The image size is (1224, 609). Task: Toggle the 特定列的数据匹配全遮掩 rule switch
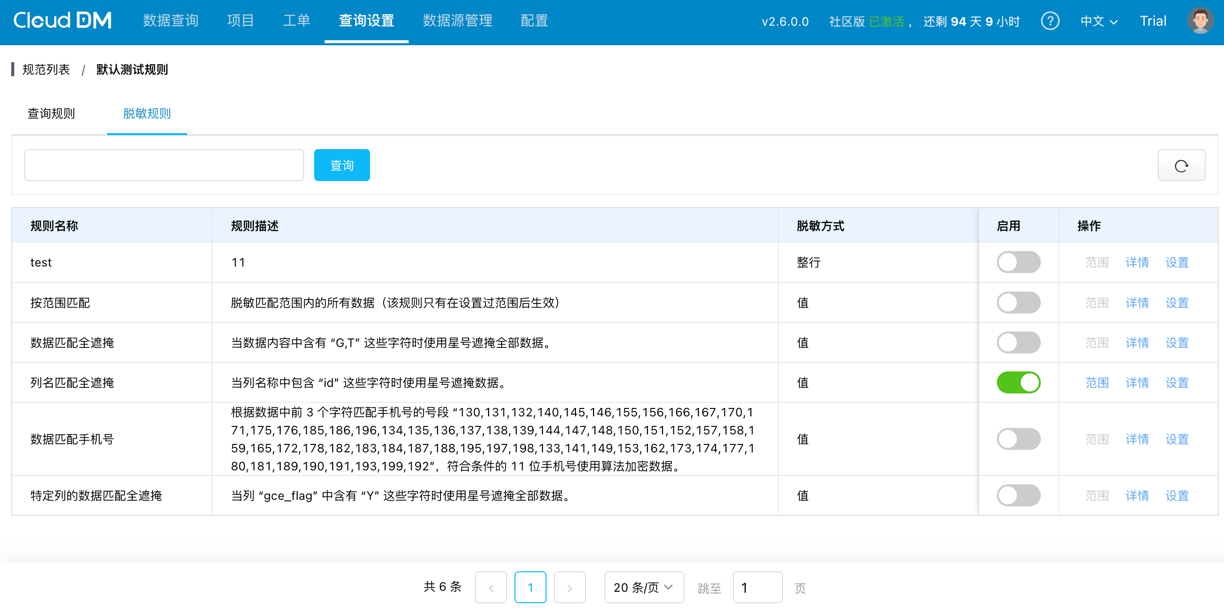tap(1018, 496)
